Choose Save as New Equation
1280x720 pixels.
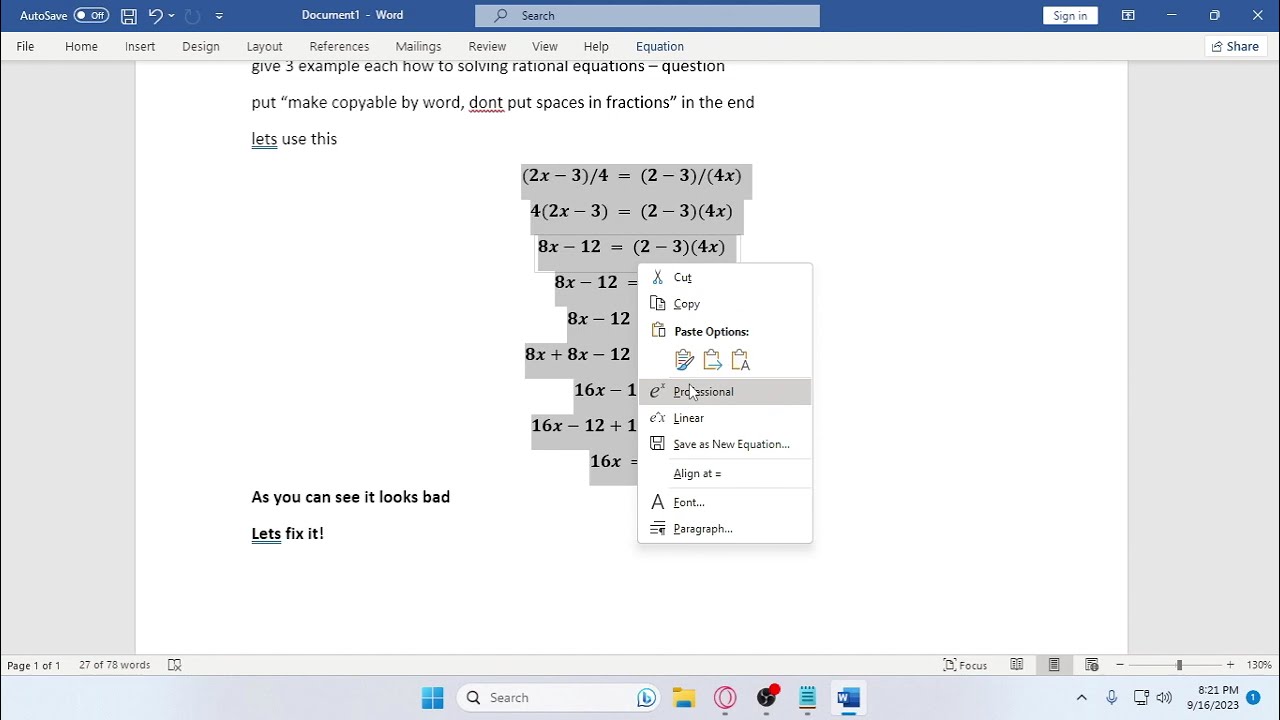725,444
